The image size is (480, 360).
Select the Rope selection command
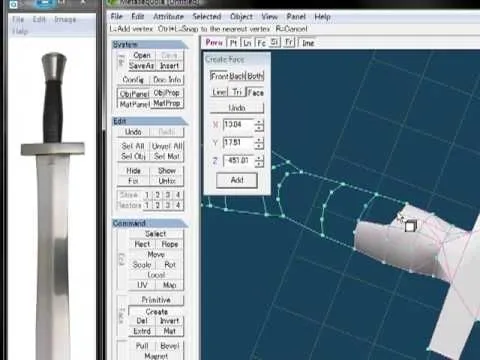tap(170, 244)
